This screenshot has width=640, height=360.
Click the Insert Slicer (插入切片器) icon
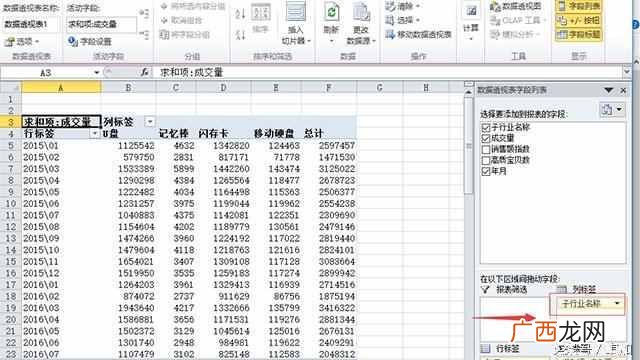tap(296, 12)
